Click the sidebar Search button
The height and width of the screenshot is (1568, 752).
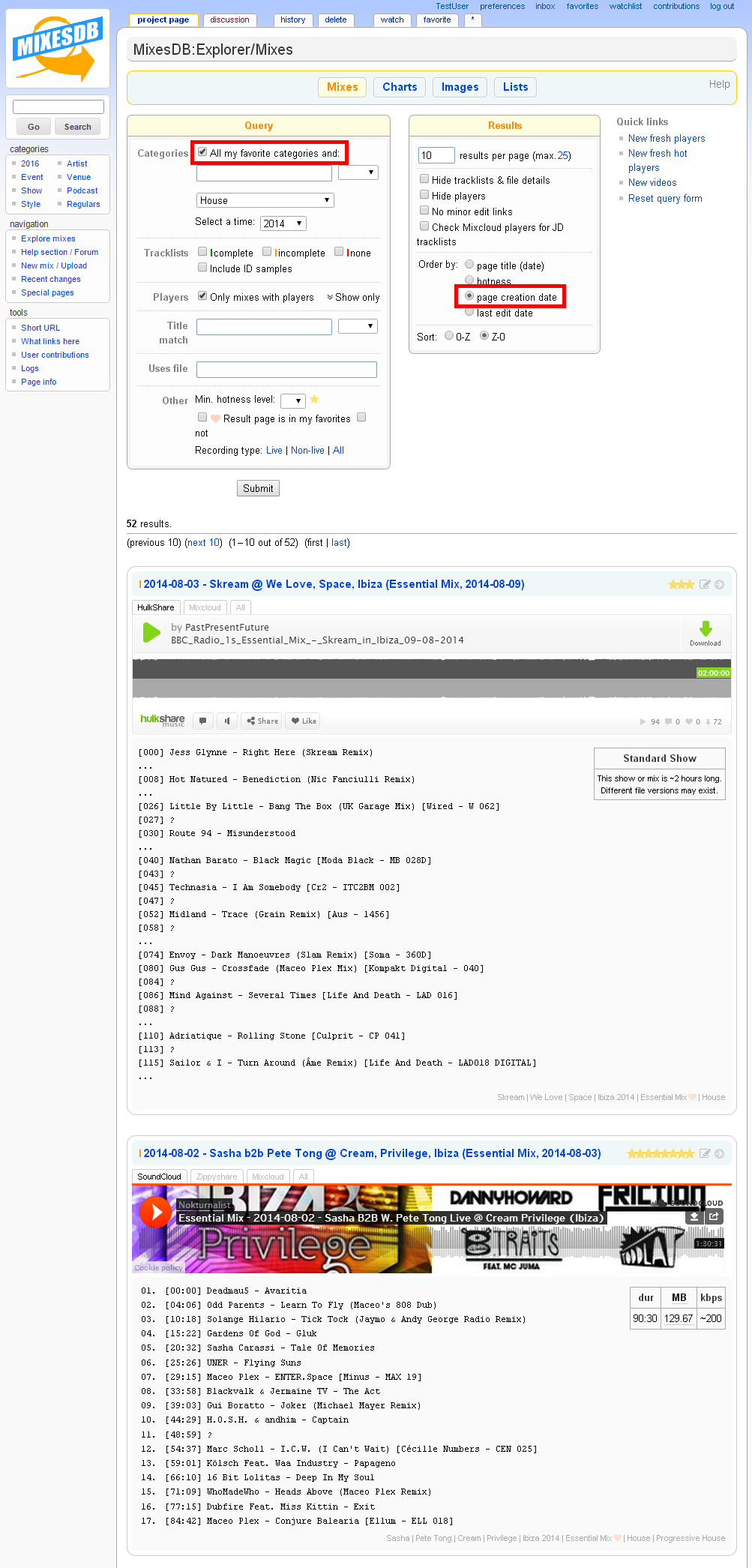77,127
